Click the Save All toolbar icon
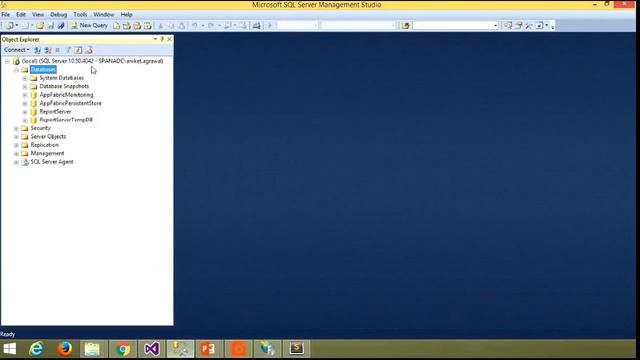The height and width of the screenshot is (360, 640). pos(61,26)
